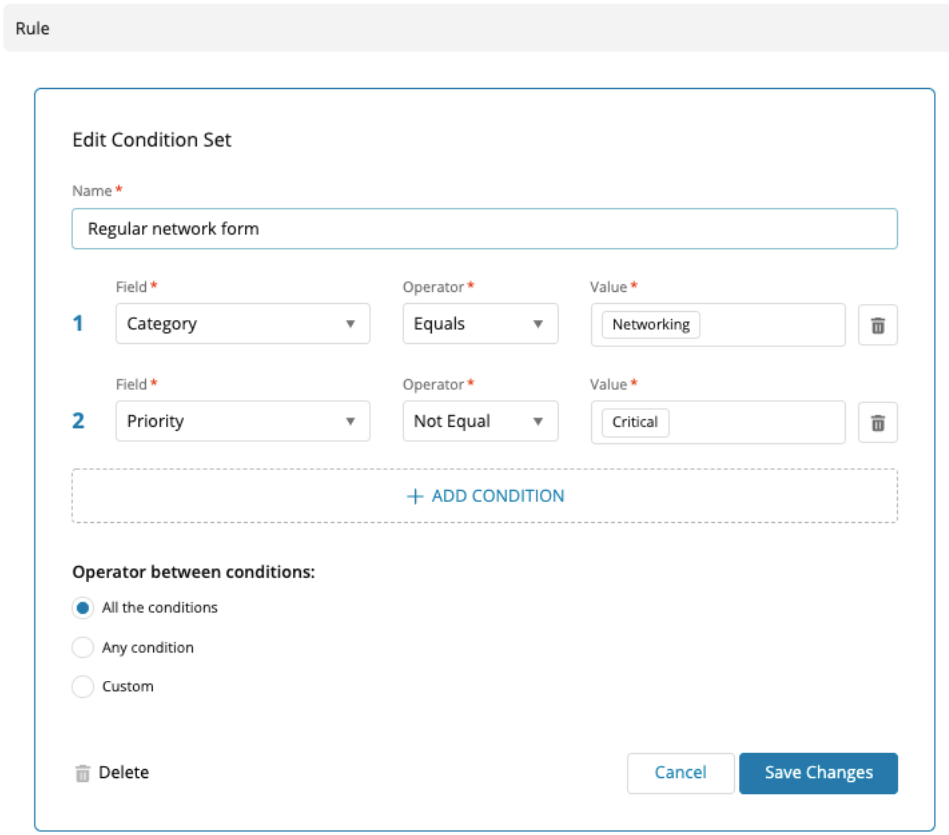This screenshot has height=835, width=949.
Task: Click the Save Changes button
Action: 818,773
